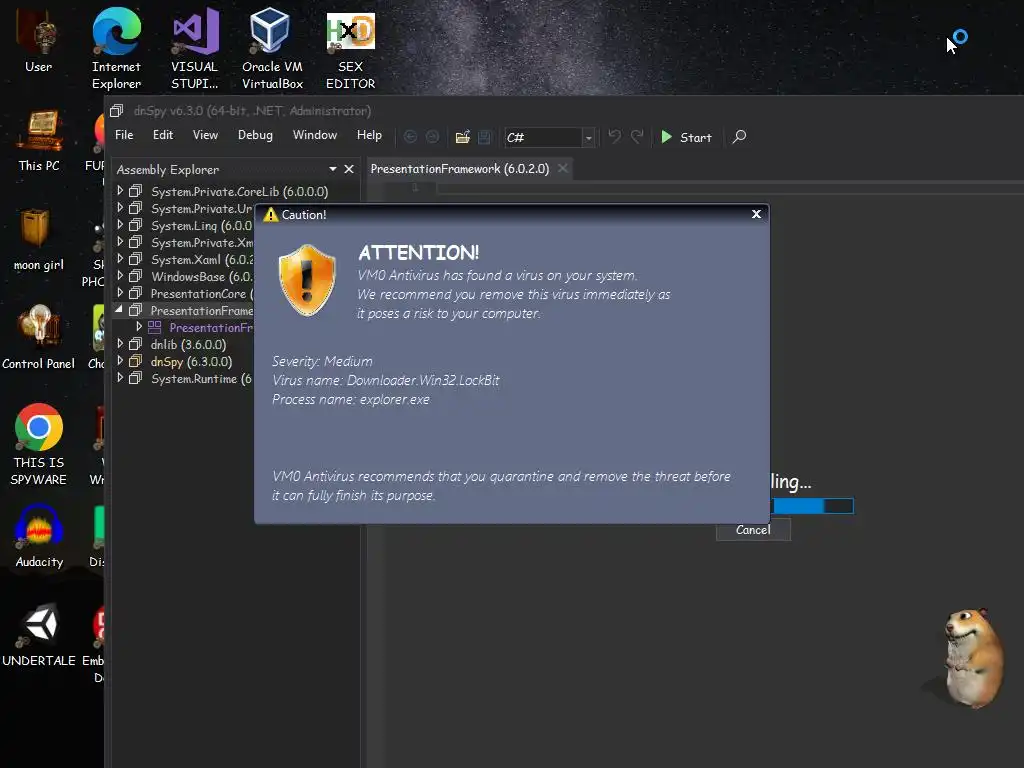Open Oracle VM VirtualBox shortcut
The height and width of the screenshot is (768, 1024).
pyautogui.click(x=272, y=48)
